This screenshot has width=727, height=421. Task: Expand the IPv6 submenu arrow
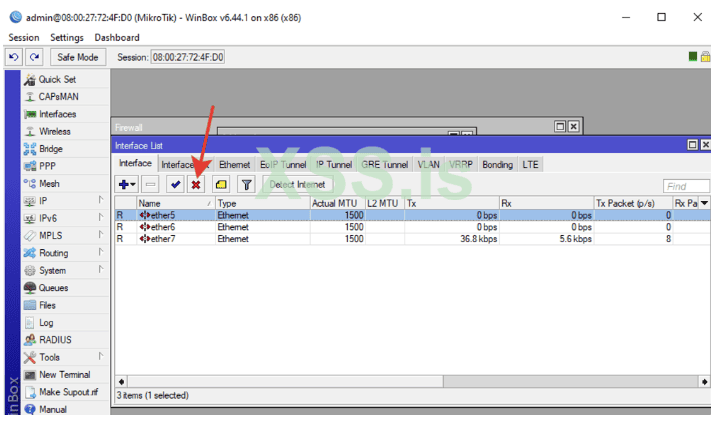(x=101, y=217)
